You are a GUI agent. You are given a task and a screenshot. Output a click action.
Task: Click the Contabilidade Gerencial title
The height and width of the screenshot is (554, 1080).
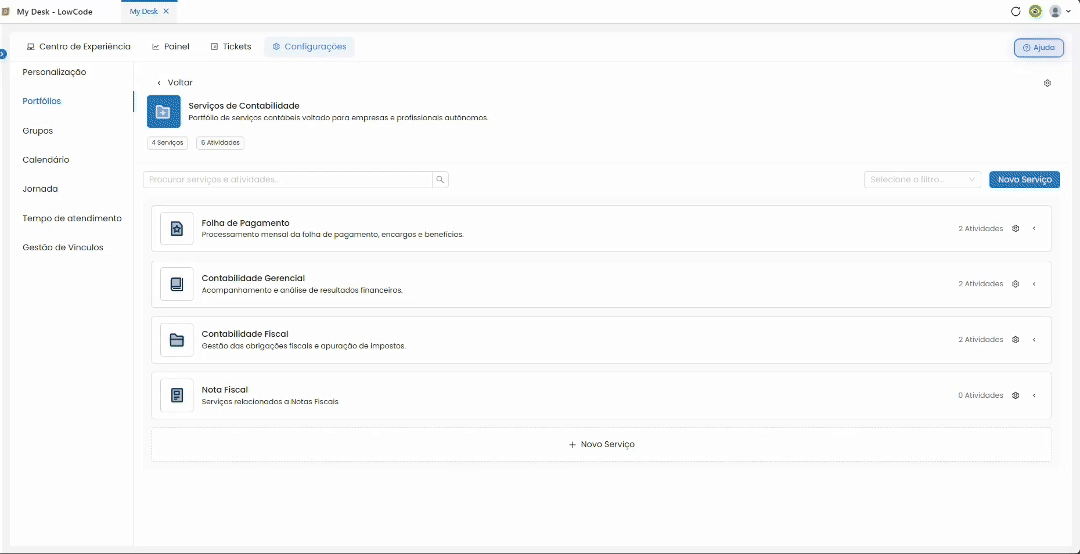pyautogui.click(x=253, y=278)
